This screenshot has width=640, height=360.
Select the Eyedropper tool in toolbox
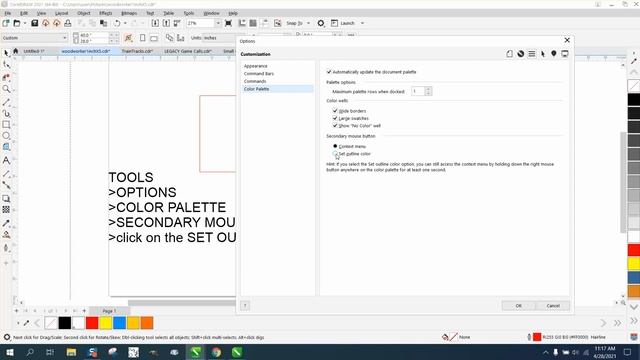point(7,223)
